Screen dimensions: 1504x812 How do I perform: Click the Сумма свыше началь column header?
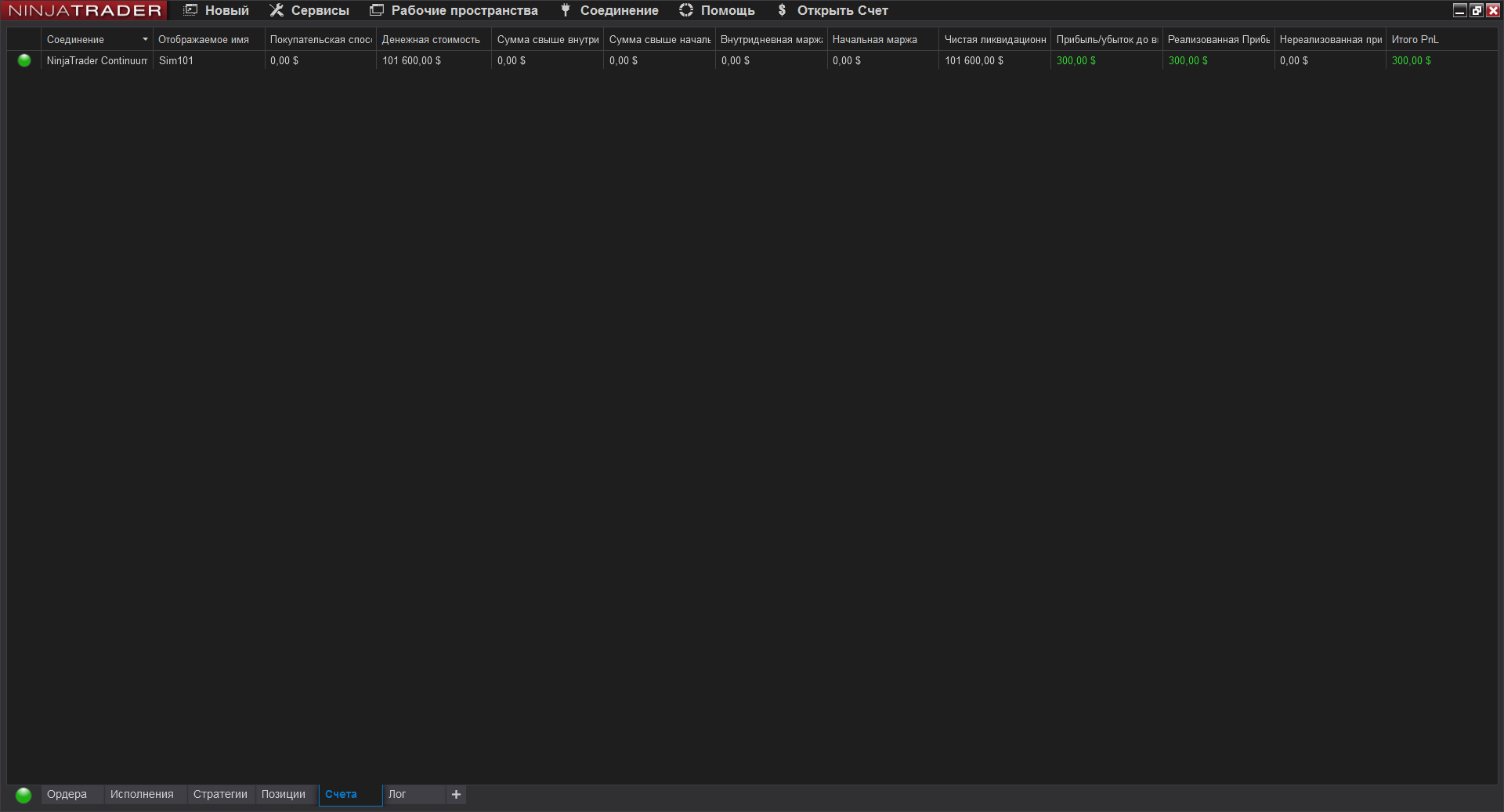660,39
